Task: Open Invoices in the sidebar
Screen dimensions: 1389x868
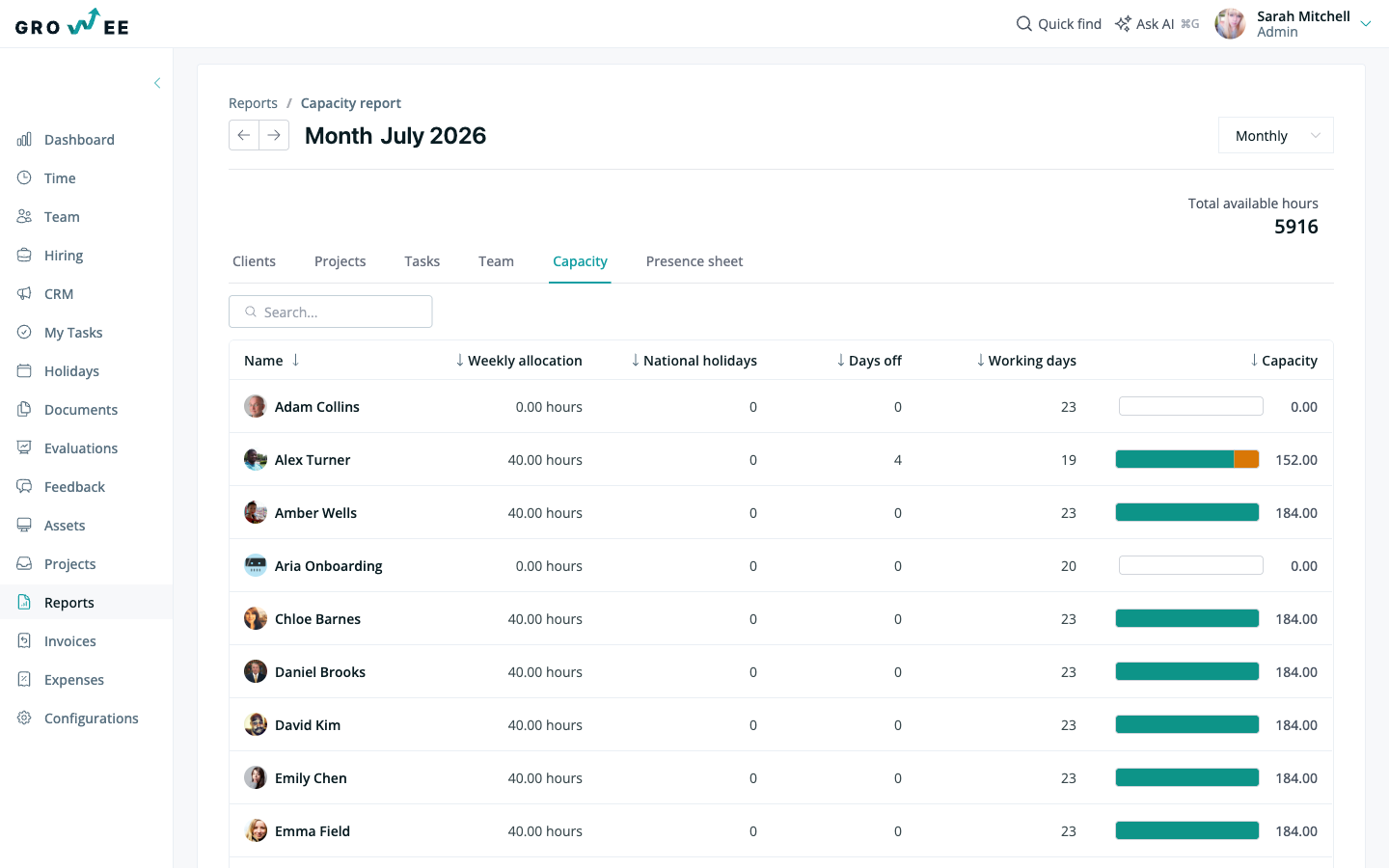Action: pos(70,641)
